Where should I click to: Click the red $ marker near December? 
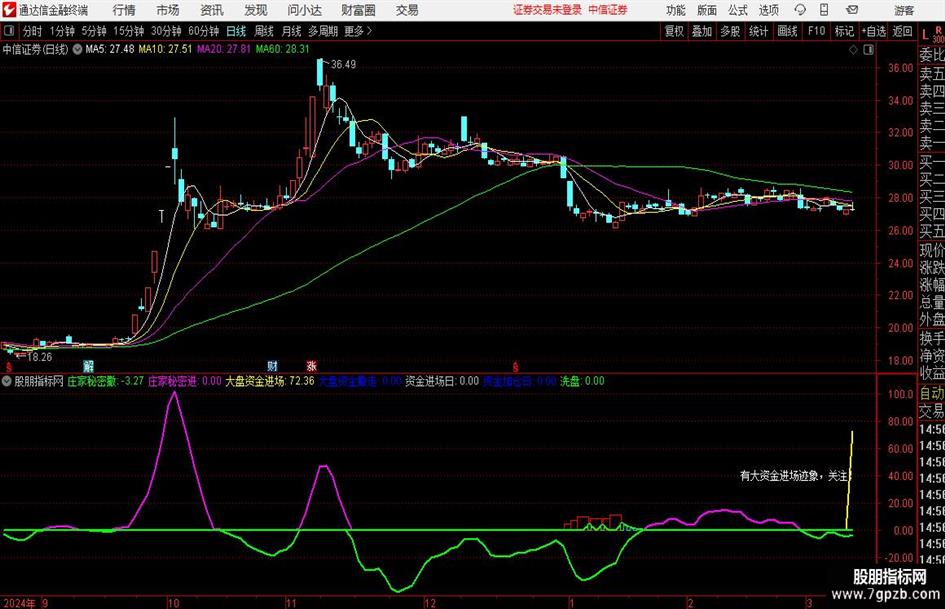pos(515,367)
